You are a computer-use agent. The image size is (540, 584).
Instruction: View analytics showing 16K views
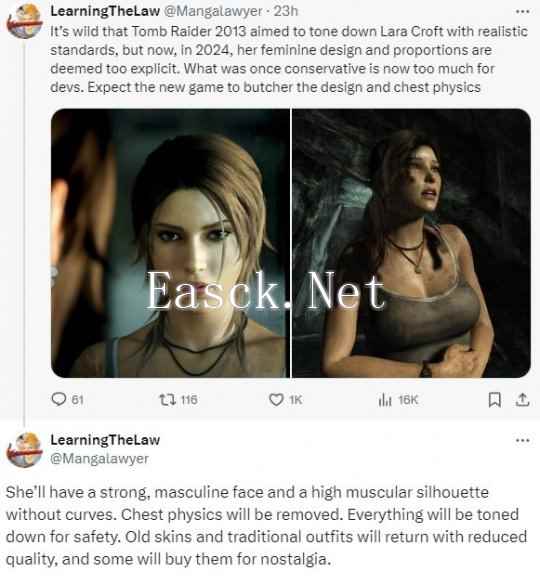tap(385, 400)
